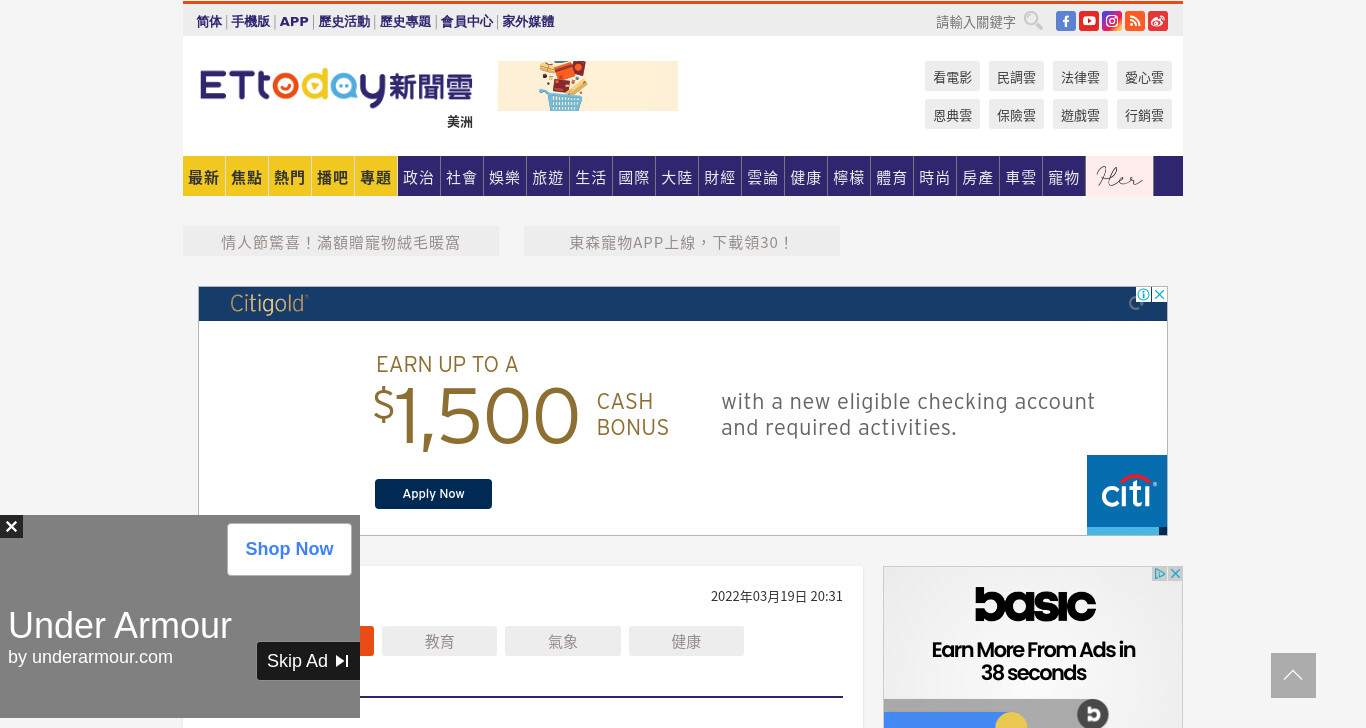The height and width of the screenshot is (728, 1366).
Task: Open 看電影 channel button
Action: click(952, 76)
